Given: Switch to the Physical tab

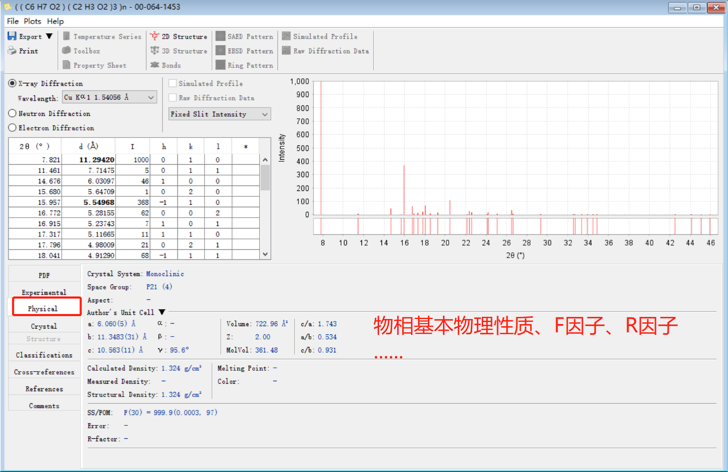Looking at the screenshot, I should pos(43,309).
